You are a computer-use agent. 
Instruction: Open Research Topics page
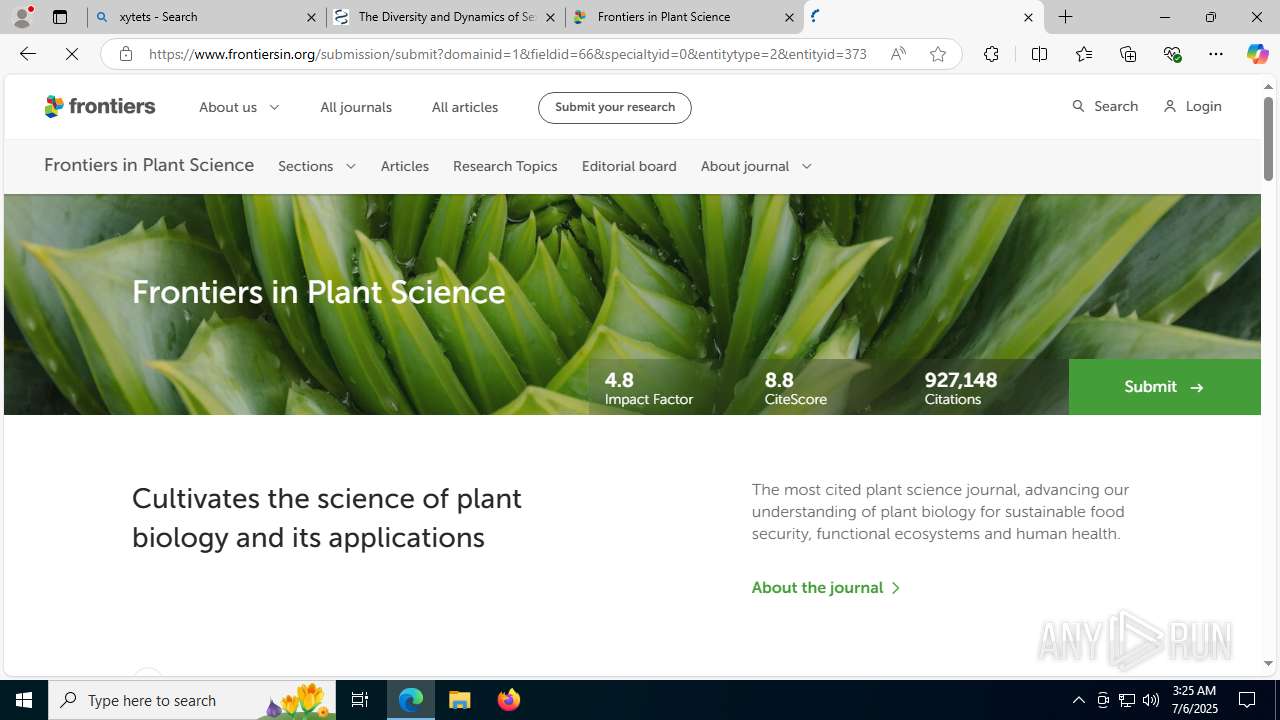[x=505, y=166]
